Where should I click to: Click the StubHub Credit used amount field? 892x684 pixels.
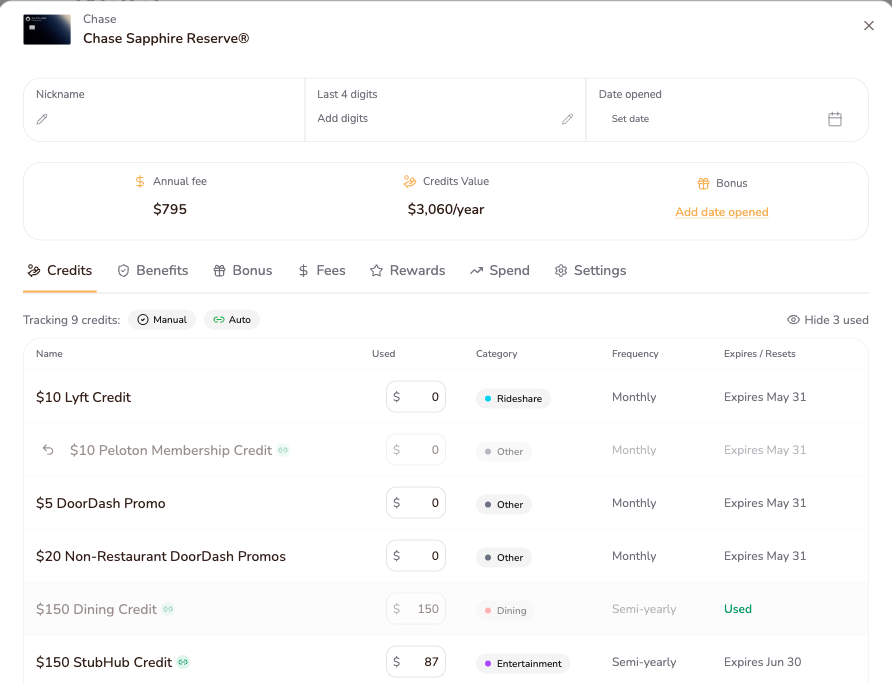point(416,662)
